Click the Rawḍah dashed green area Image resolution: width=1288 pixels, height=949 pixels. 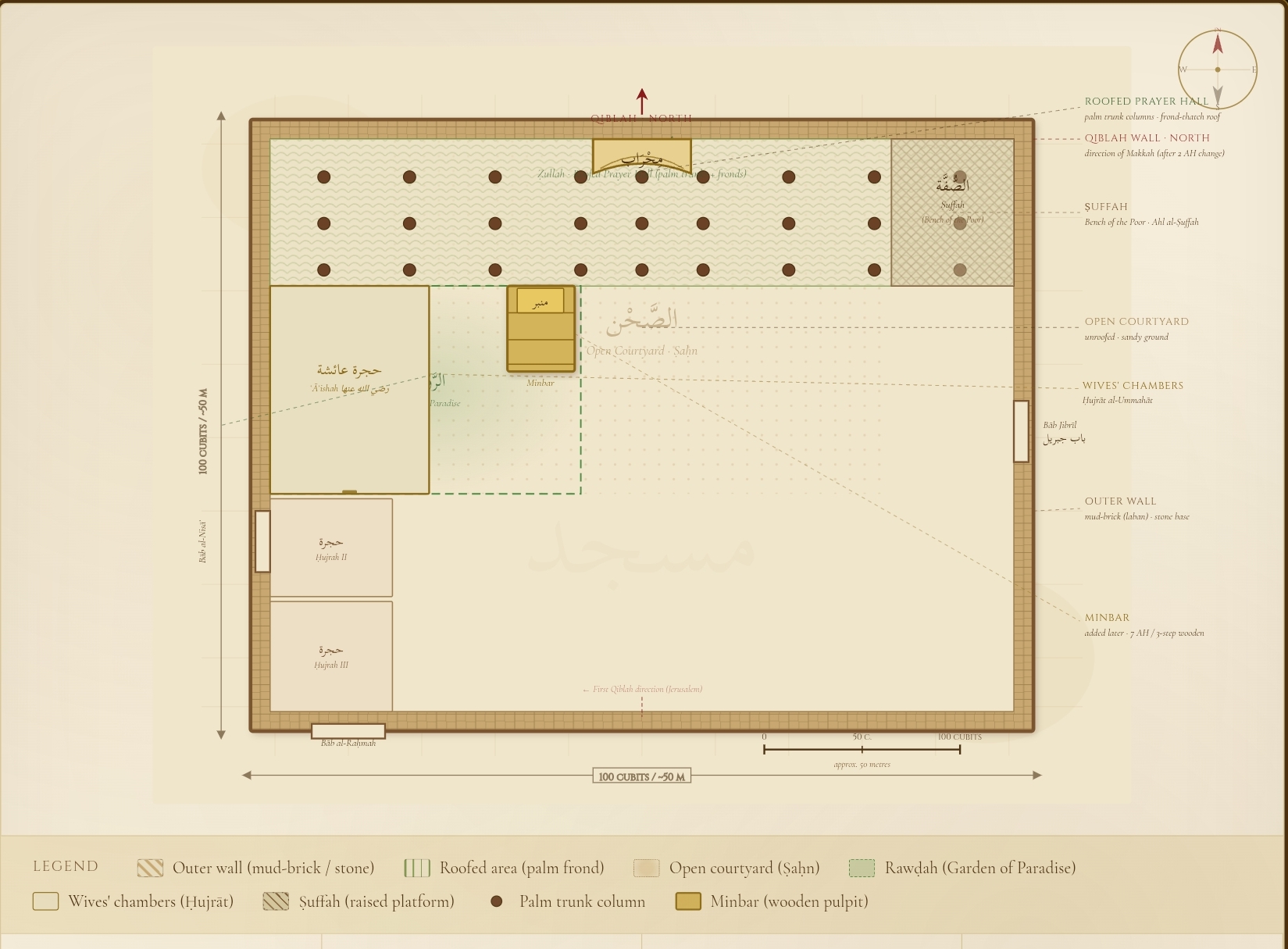[505, 390]
